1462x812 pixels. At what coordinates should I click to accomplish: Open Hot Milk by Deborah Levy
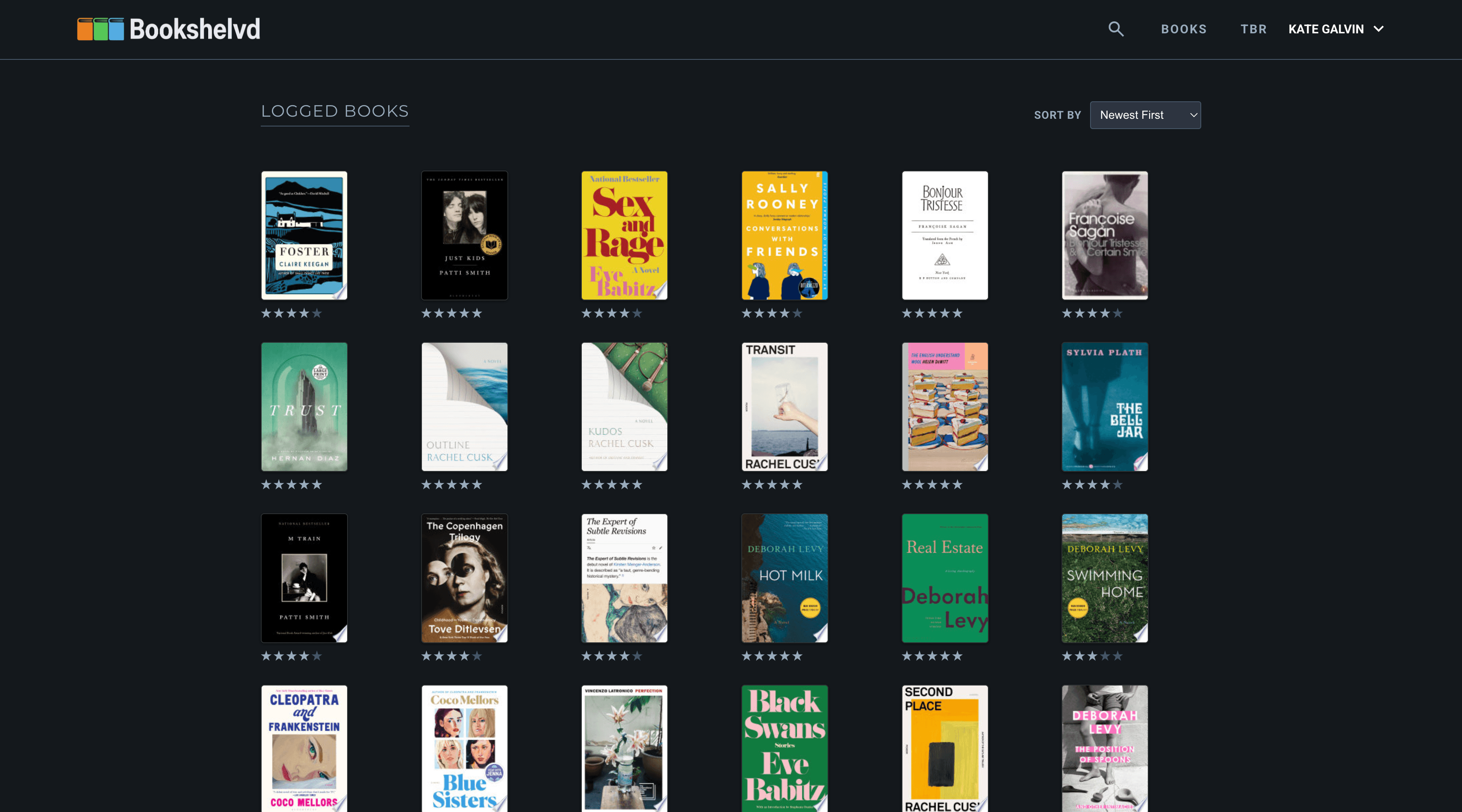[x=784, y=578]
